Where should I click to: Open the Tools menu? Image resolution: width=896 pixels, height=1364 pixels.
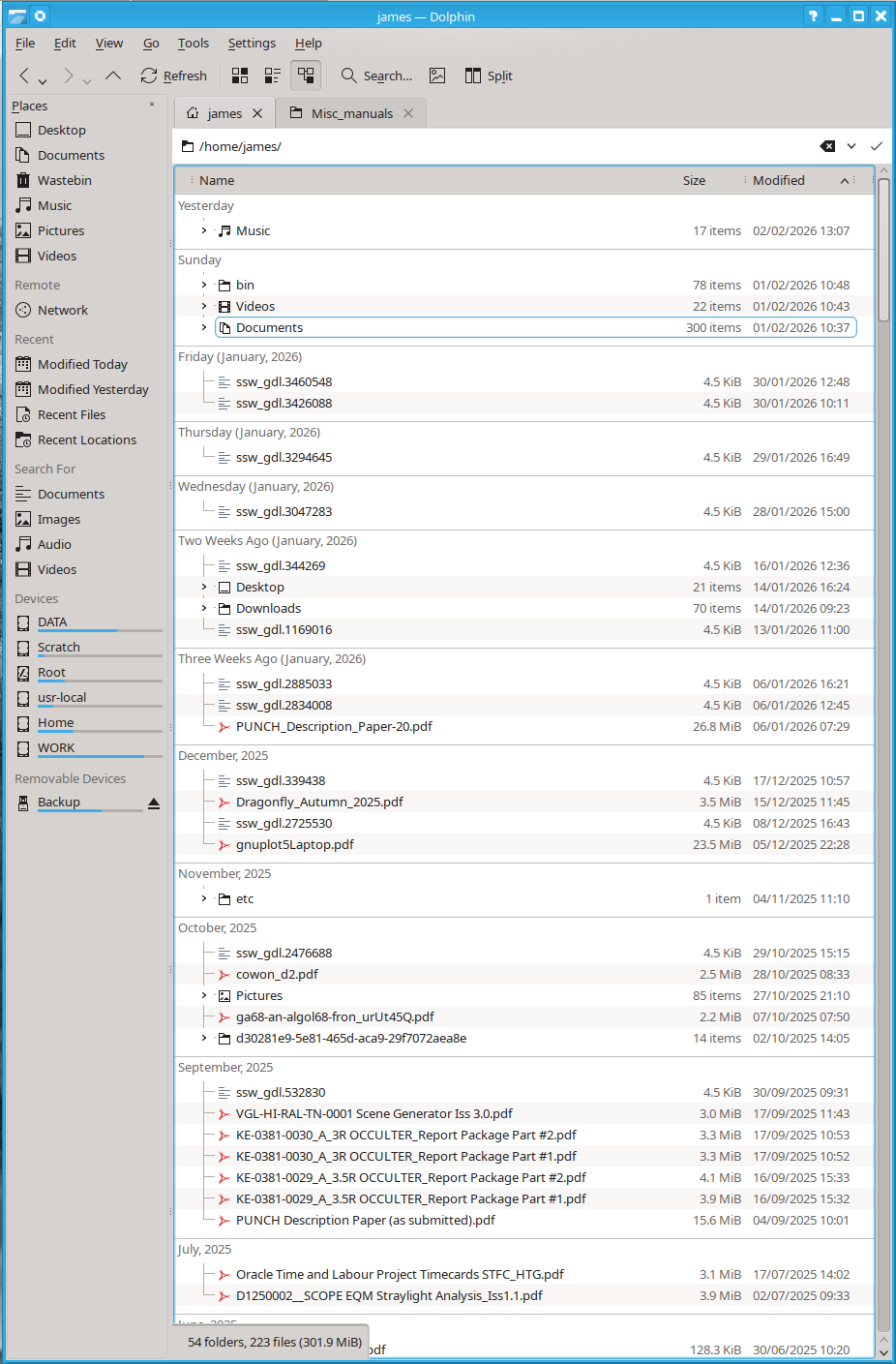click(x=193, y=43)
